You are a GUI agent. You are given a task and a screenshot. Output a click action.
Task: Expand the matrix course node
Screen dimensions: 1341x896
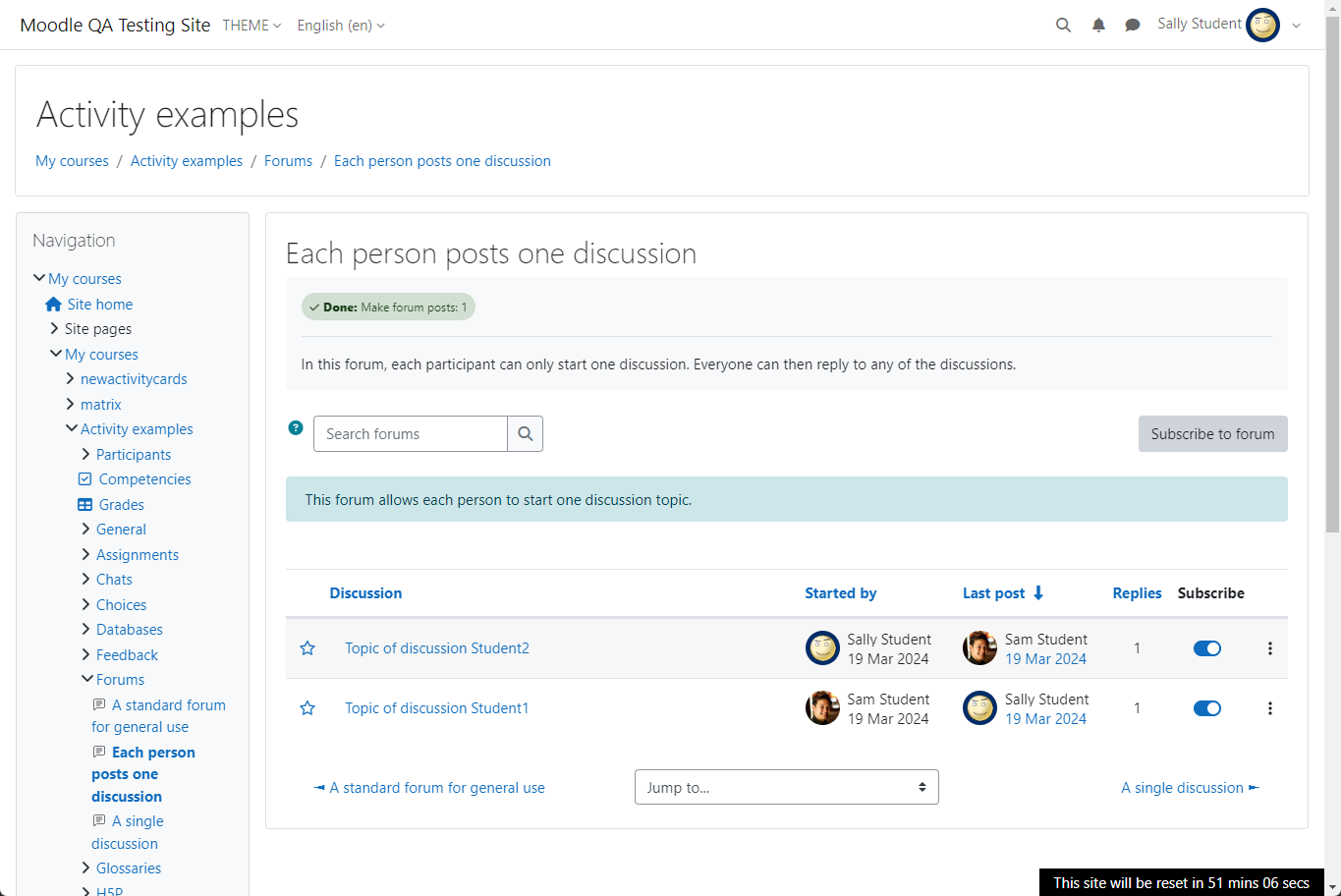[x=71, y=405]
